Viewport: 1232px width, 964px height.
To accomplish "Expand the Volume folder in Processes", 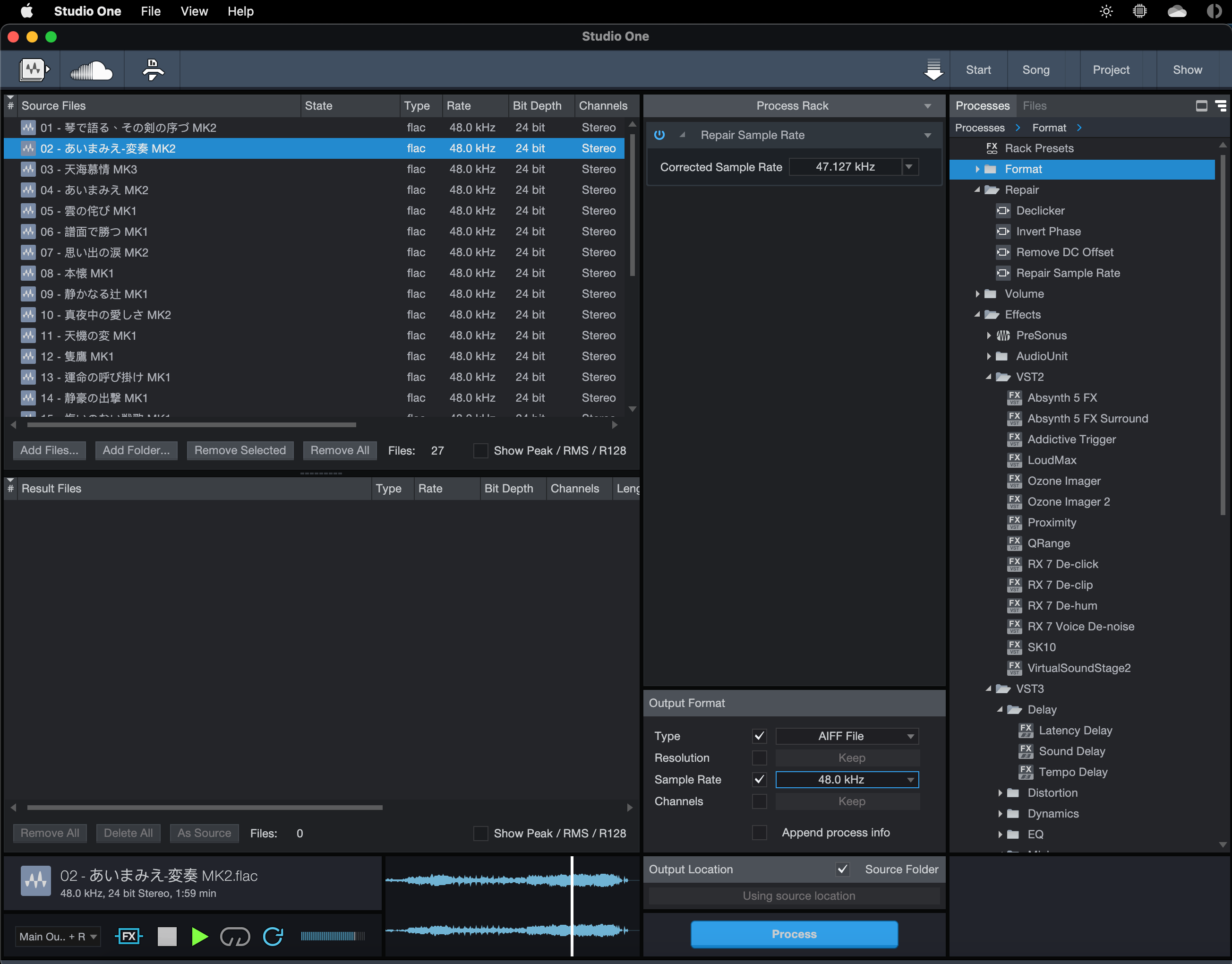I will pyautogui.click(x=977, y=293).
